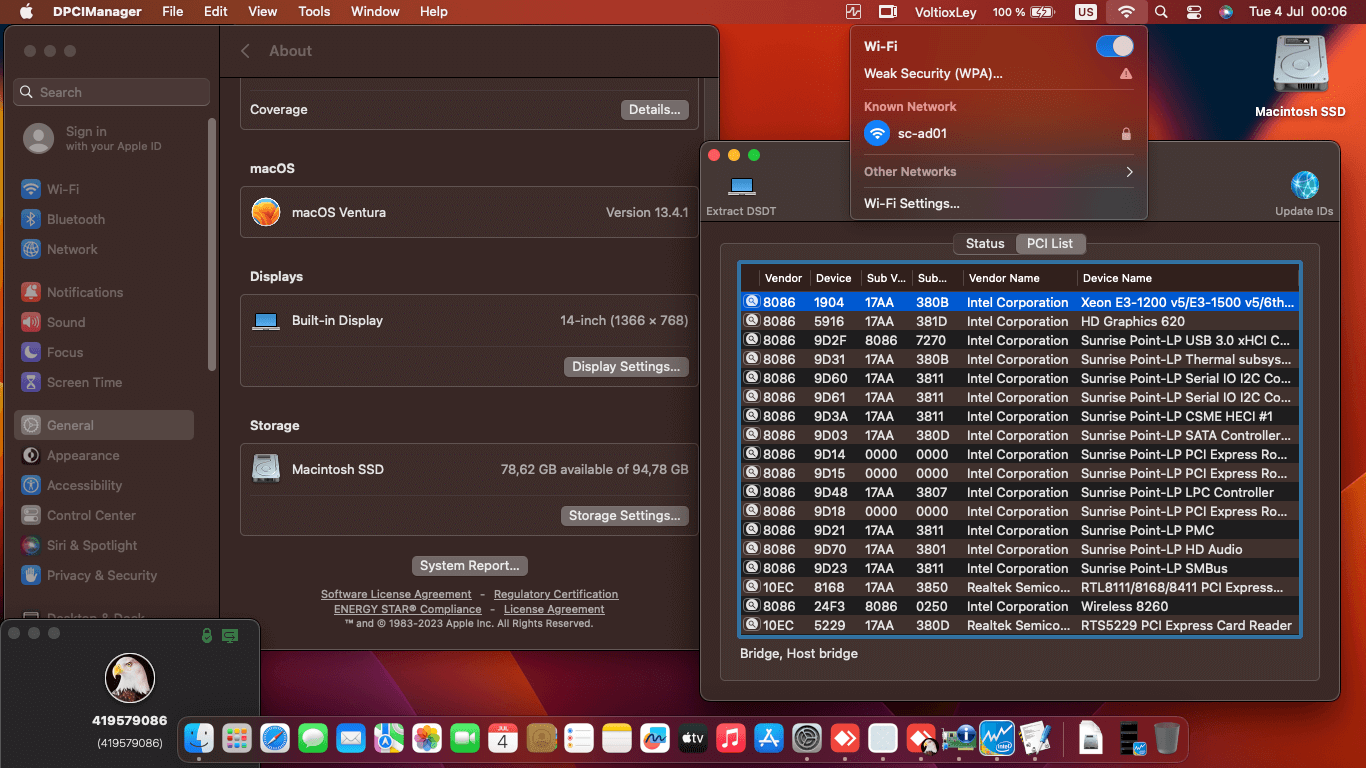The image size is (1366, 768).
Task: Expand Other Networks in the Wi-Fi menu
Action: [x=998, y=172]
